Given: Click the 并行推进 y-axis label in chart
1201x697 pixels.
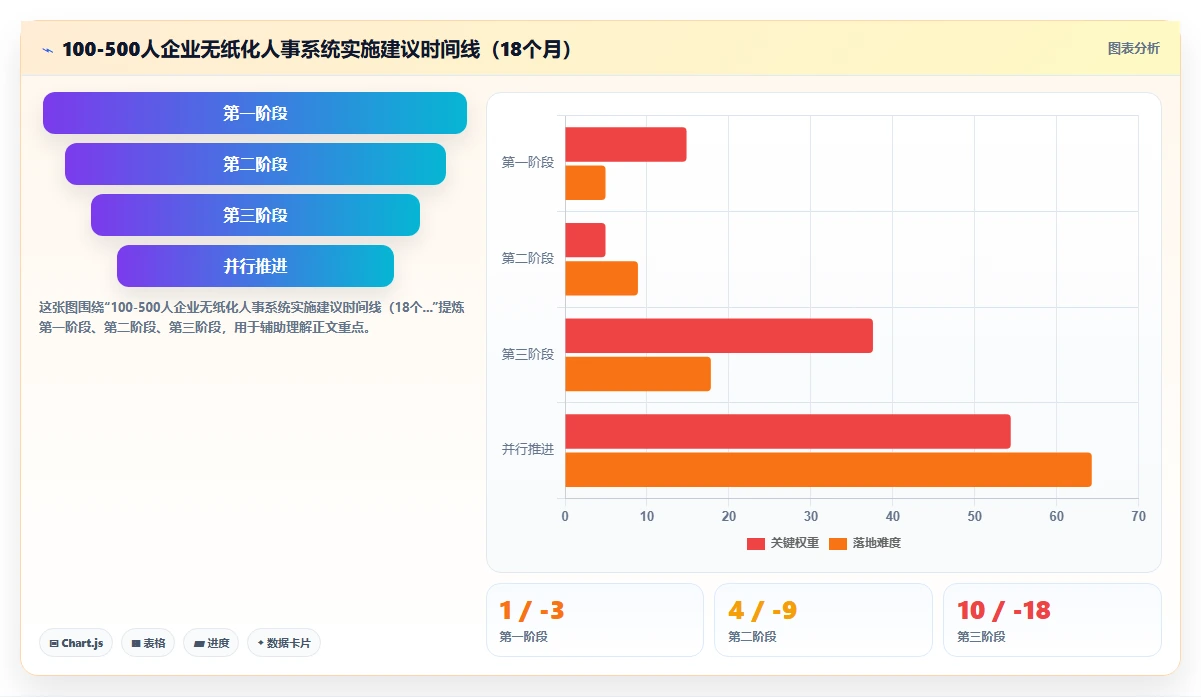Looking at the screenshot, I should click(x=528, y=449).
